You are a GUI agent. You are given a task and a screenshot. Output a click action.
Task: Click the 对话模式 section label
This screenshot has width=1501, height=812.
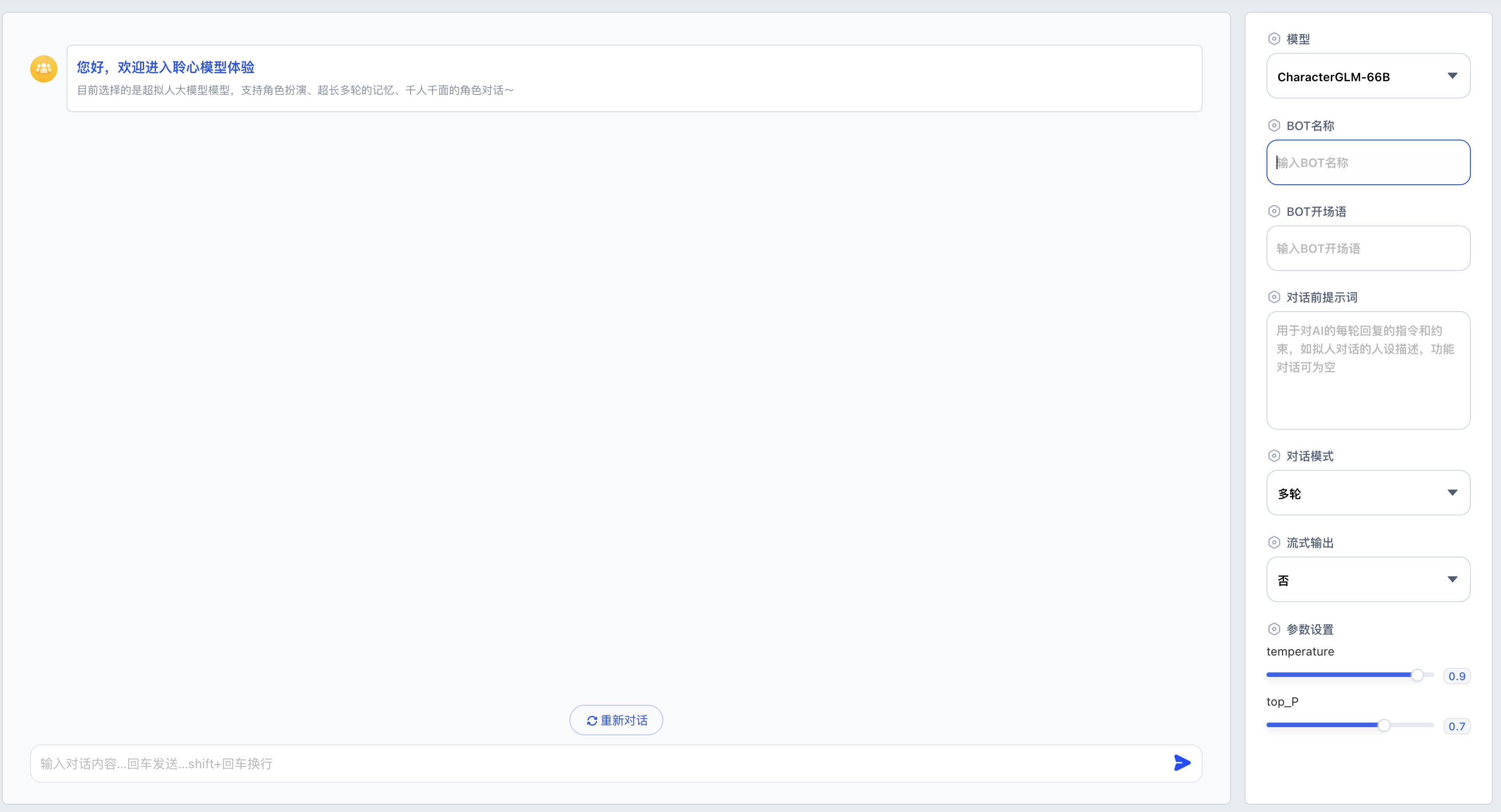click(x=1310, y=456)
